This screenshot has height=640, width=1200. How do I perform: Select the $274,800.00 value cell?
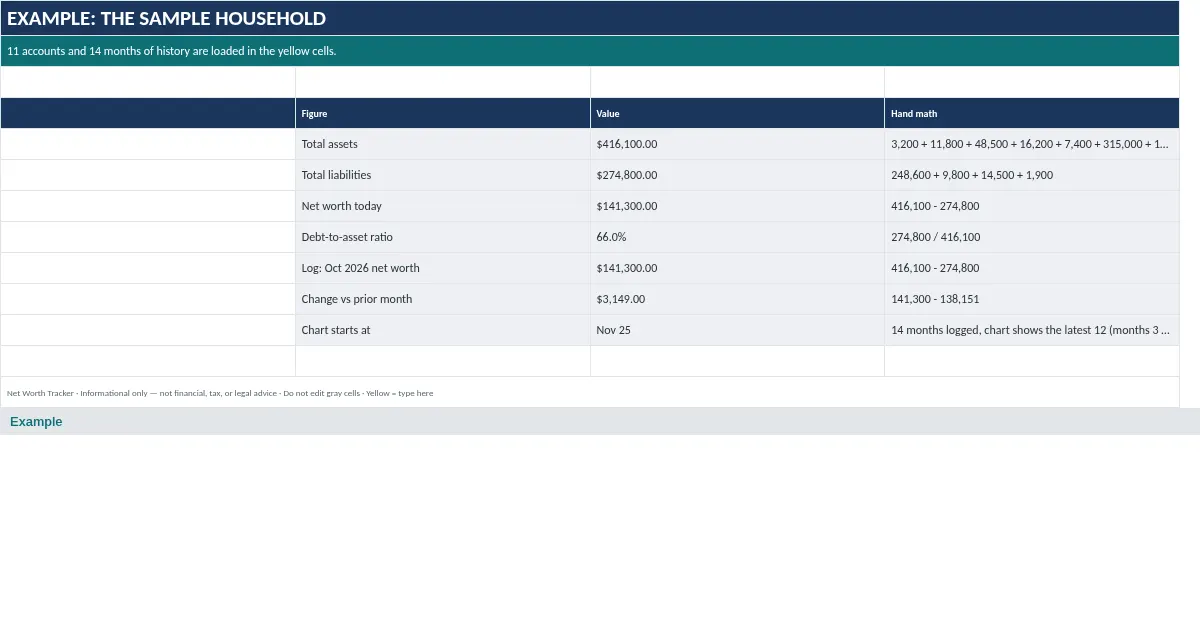click(737, 175)
